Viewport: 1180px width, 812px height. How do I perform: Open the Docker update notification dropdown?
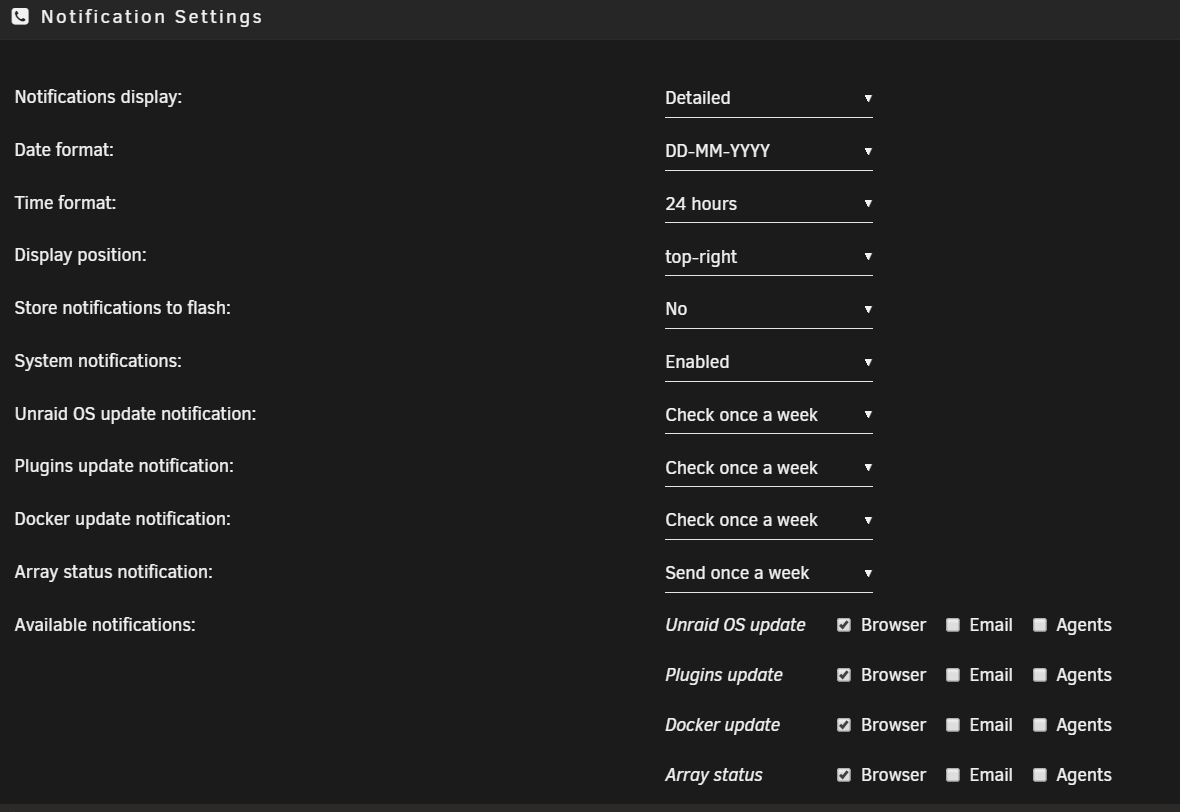point(768,520)
